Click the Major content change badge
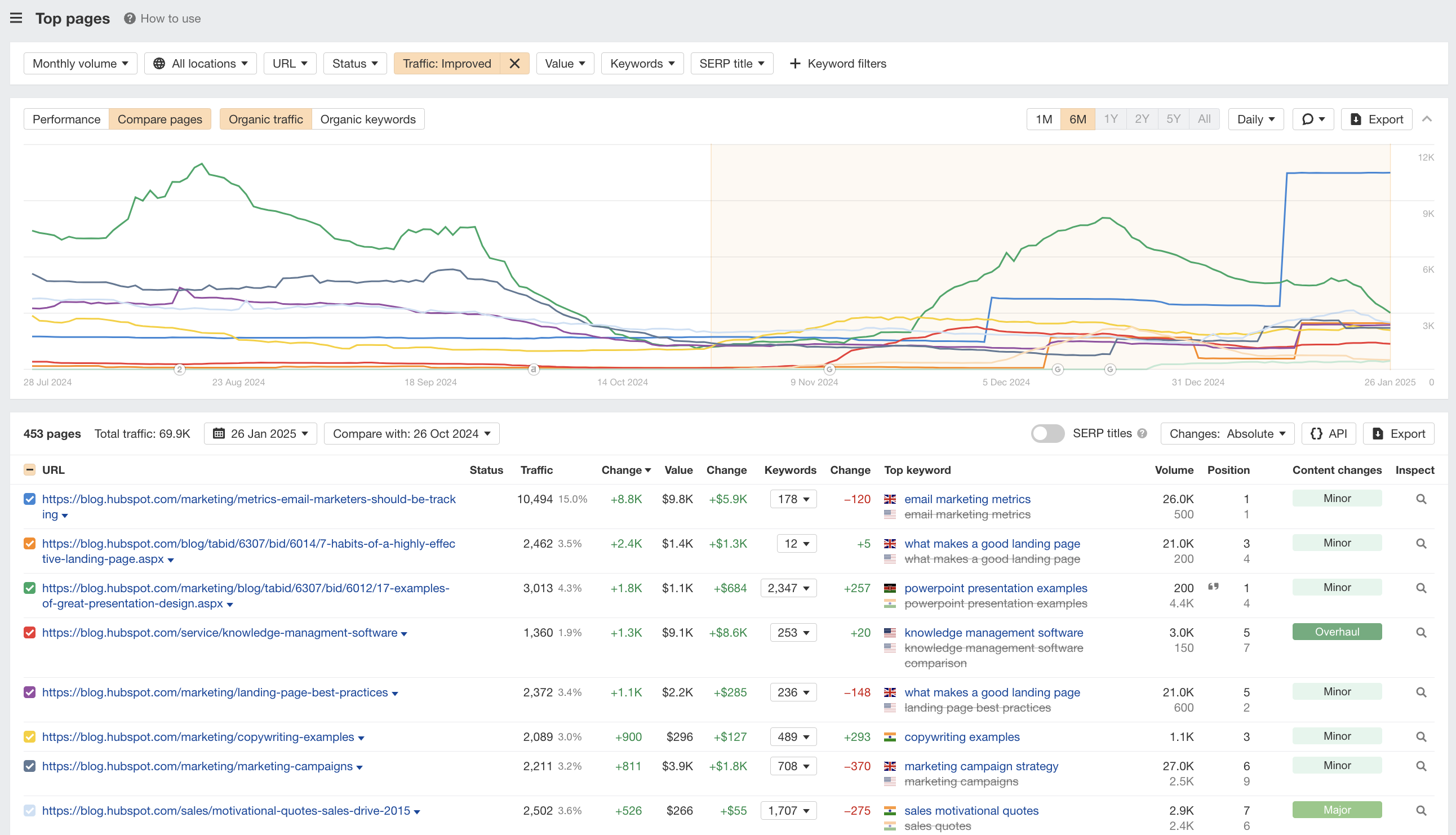Viewport: 1456px width, 835px height. [1337, 810]
